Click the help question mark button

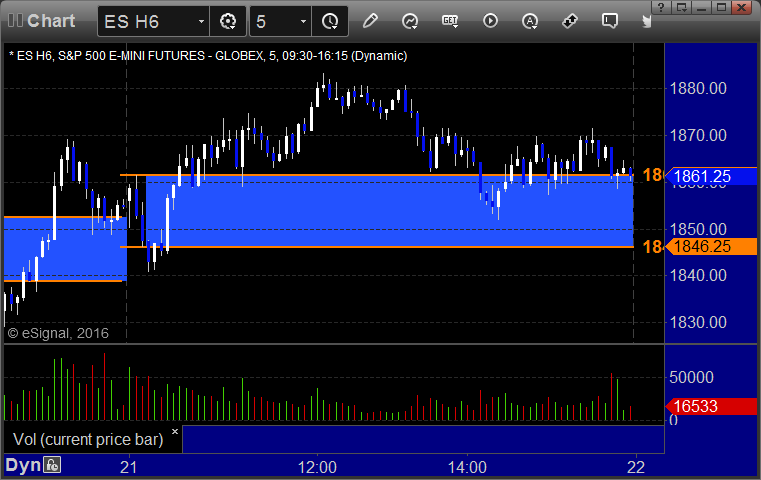661,7
